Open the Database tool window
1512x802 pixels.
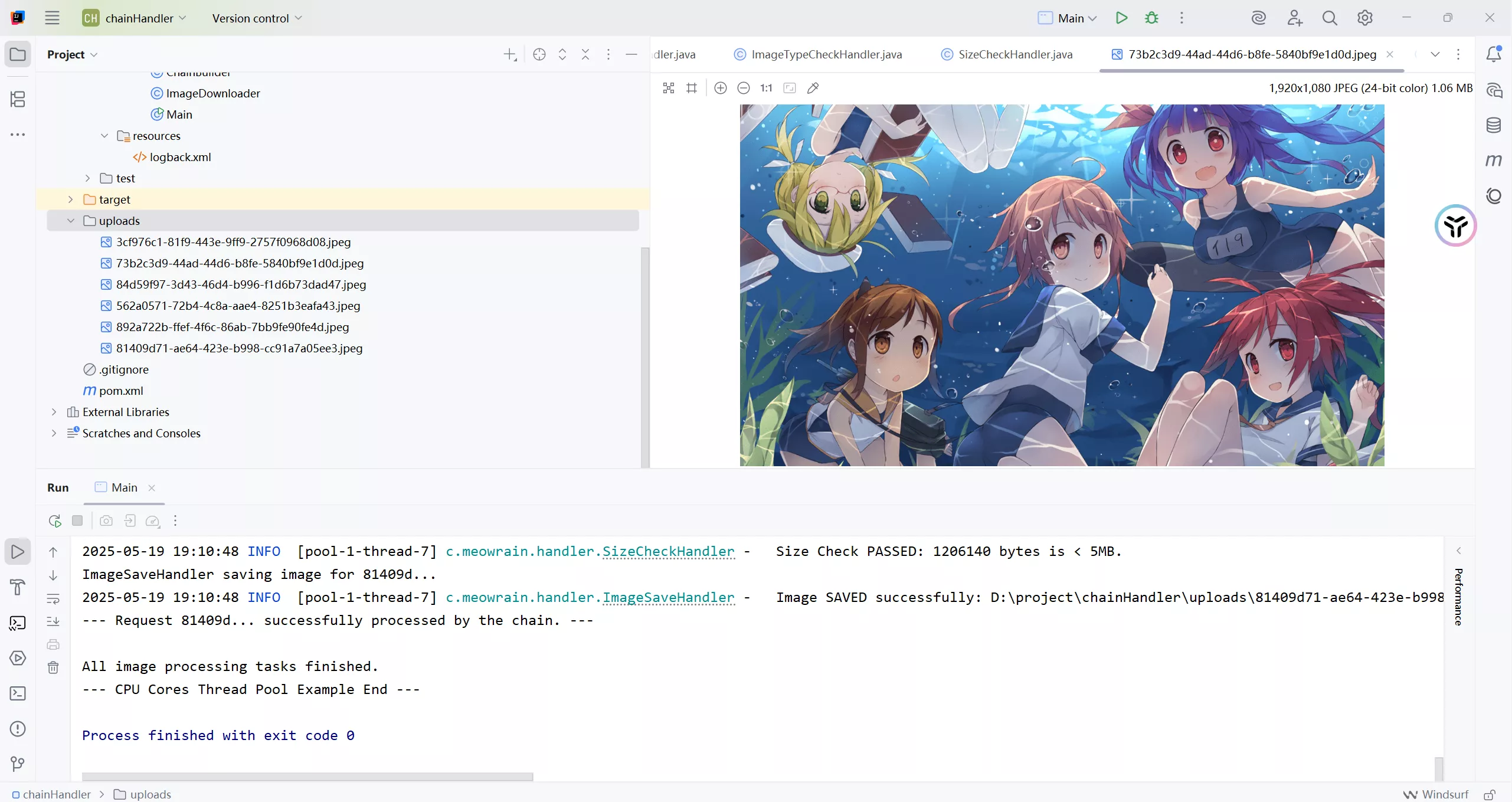click(x=1493, y=125)
